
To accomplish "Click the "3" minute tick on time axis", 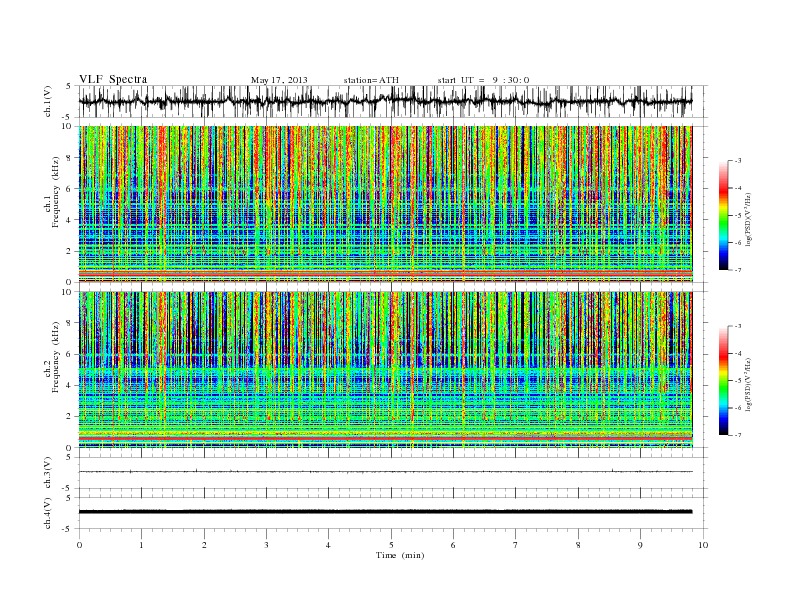I will [266, 545].
